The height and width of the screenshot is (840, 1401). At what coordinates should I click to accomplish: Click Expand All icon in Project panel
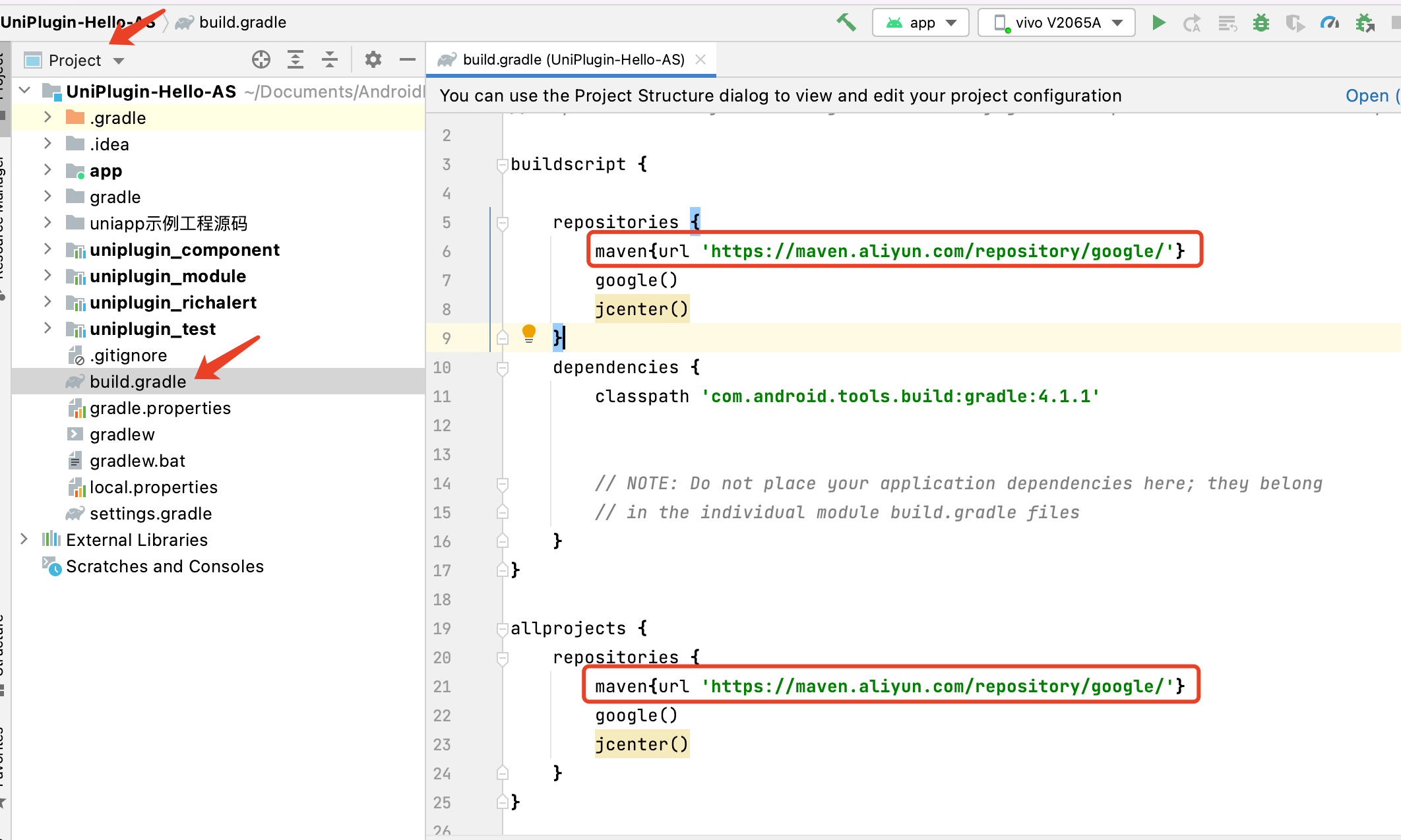(296, 60)
